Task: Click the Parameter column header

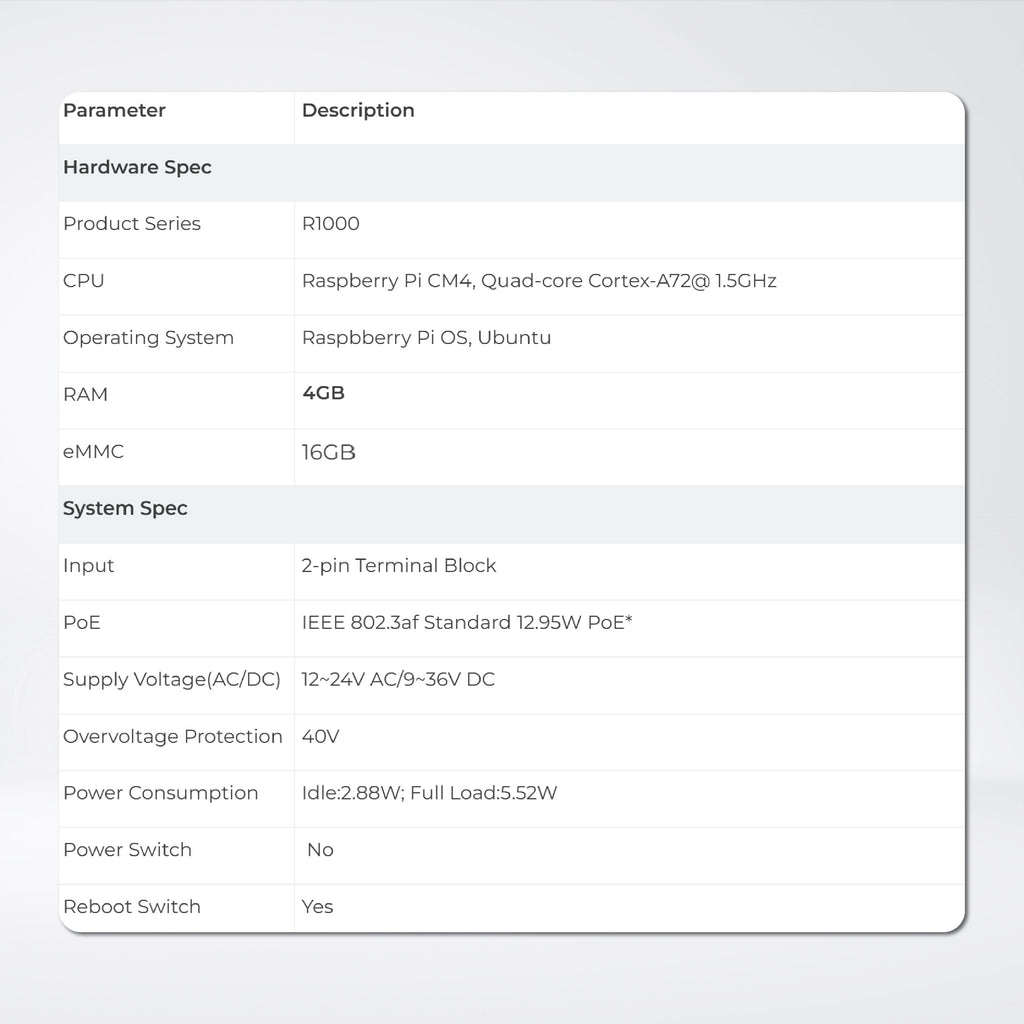Action: pyautogui.click(x=114, y=111)
